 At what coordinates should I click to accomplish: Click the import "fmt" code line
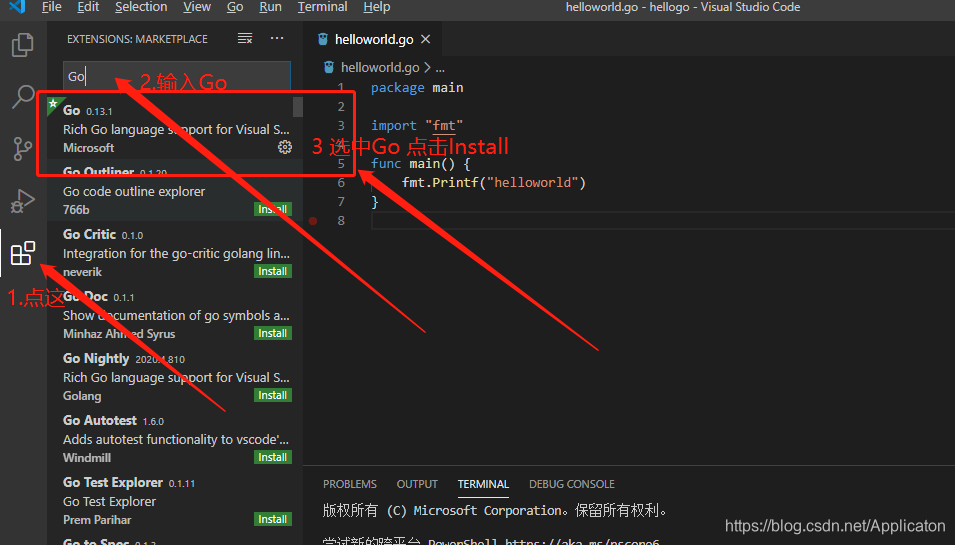tap(417, 125)
